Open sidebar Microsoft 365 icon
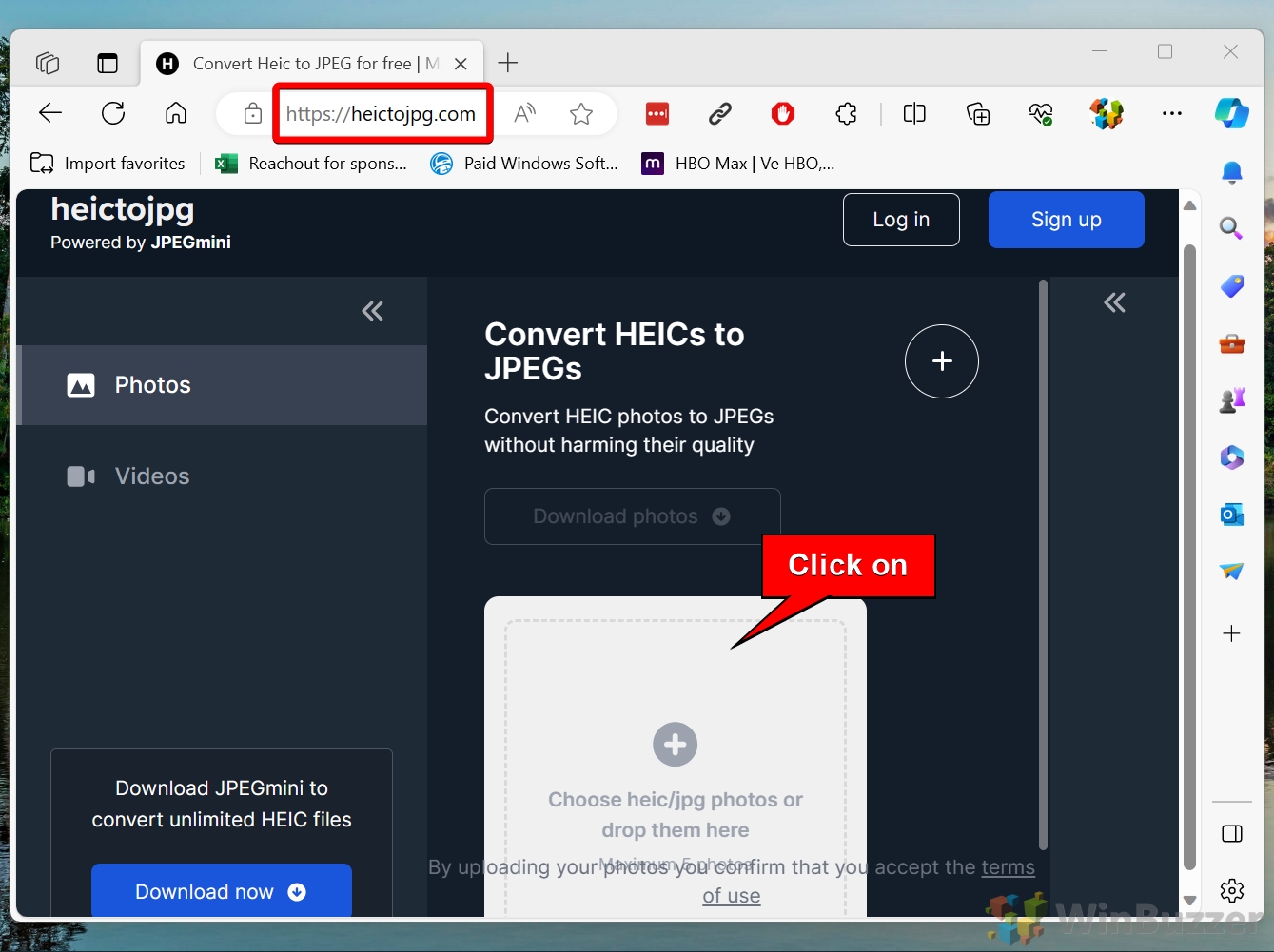Image resolution: width=1274 pixels, height=952 pixels. point(1232,457)
